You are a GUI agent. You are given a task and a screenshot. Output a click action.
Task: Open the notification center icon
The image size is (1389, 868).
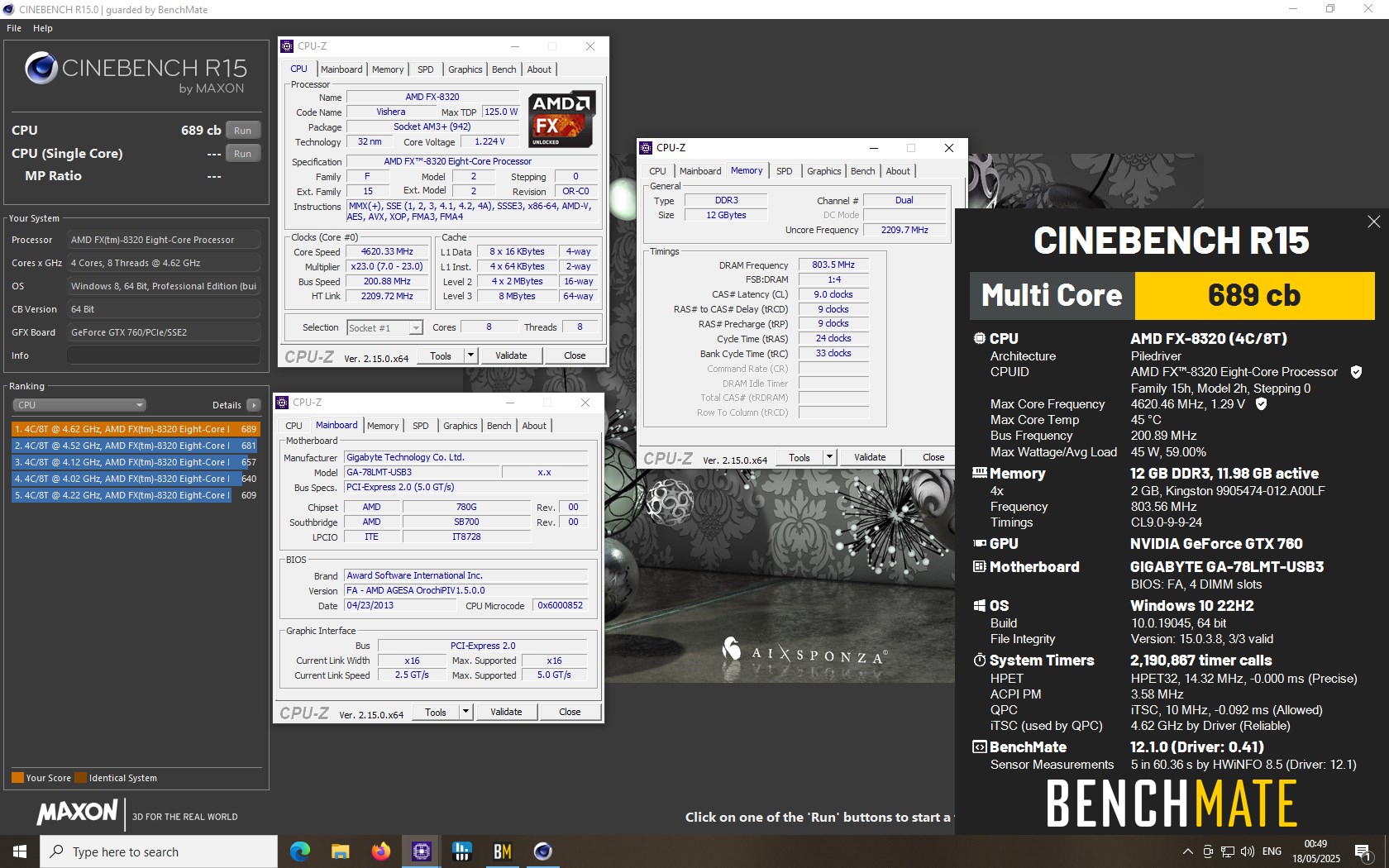coord(1363,851)
